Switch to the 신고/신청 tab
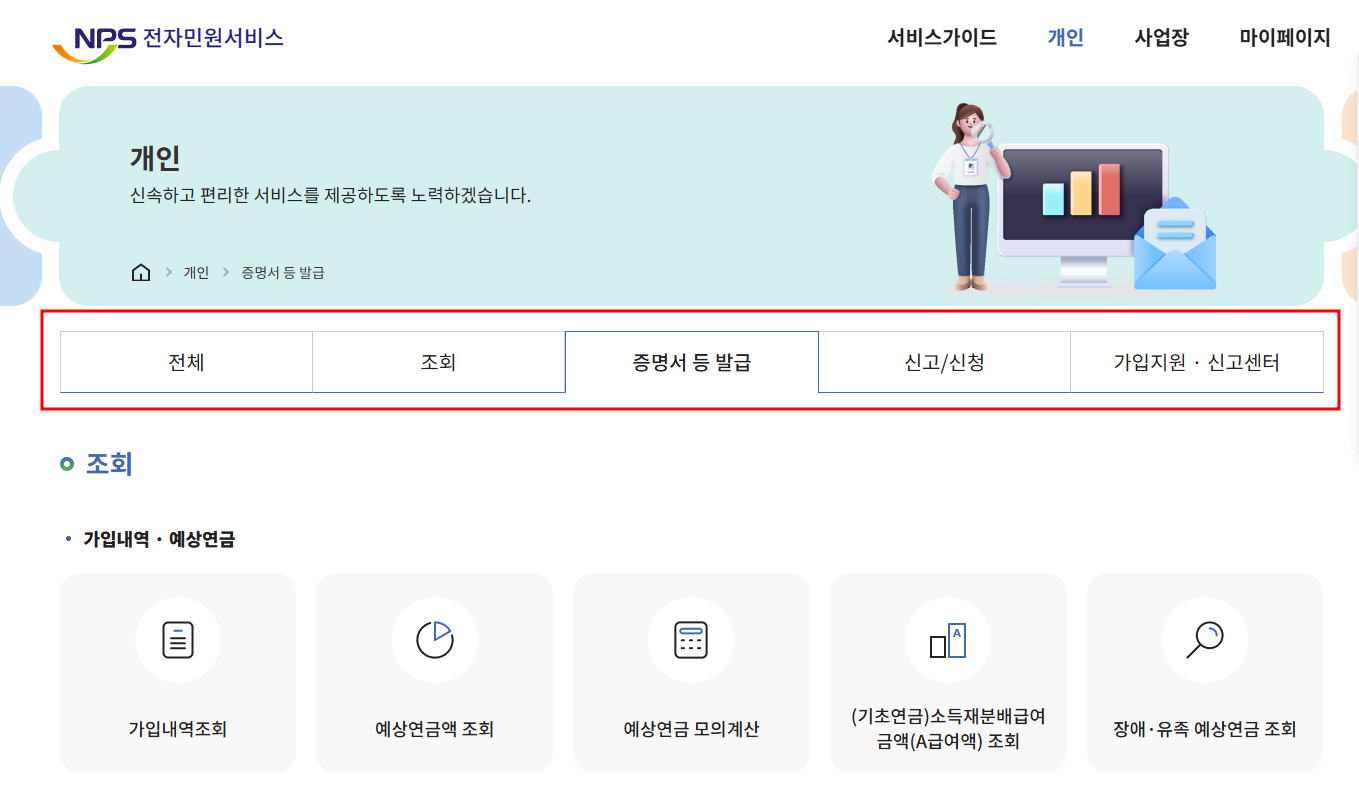The width and height of the screenshot is (1359, 808). 944,361
